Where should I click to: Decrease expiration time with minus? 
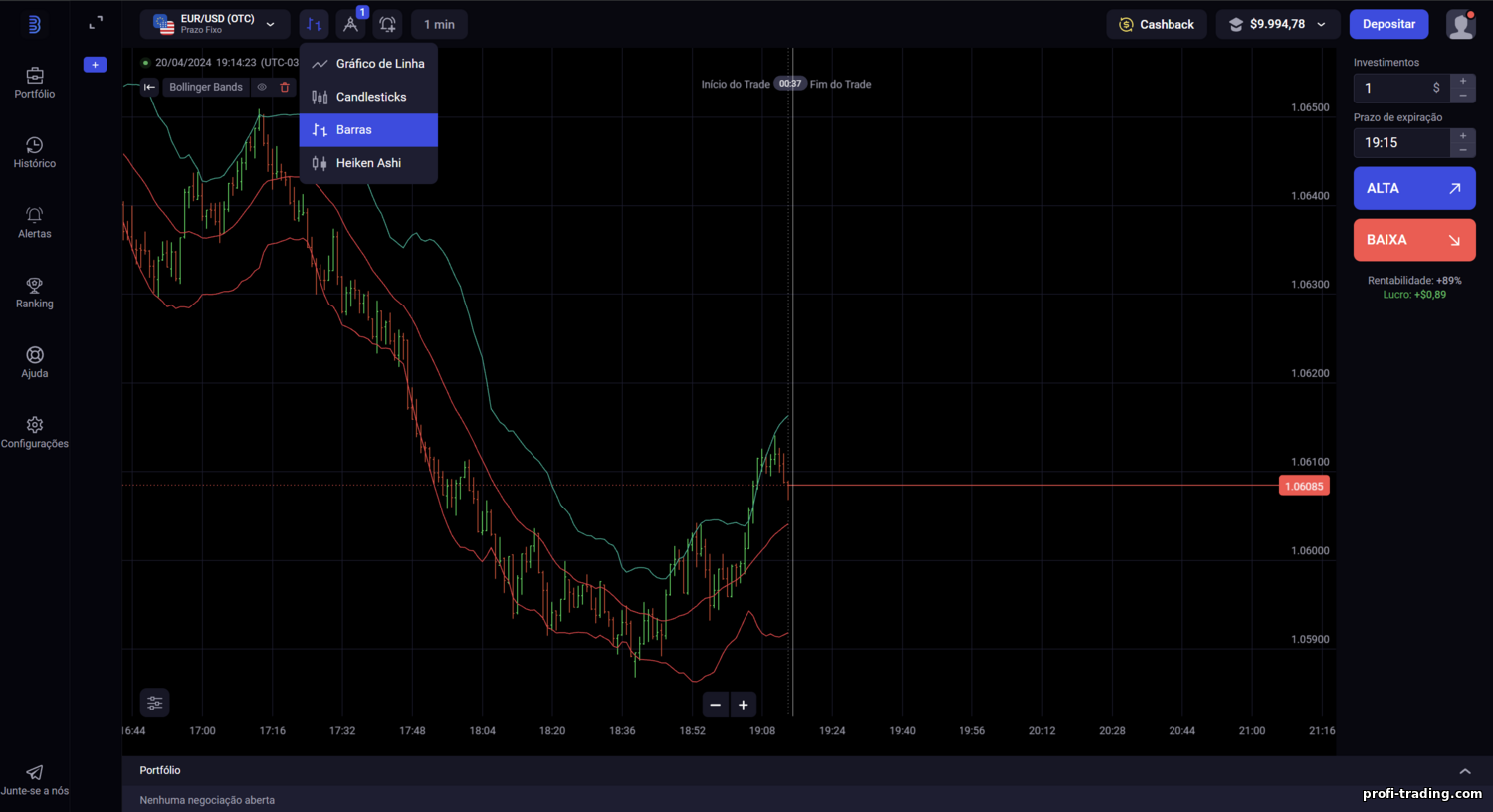coord(1463,150)
